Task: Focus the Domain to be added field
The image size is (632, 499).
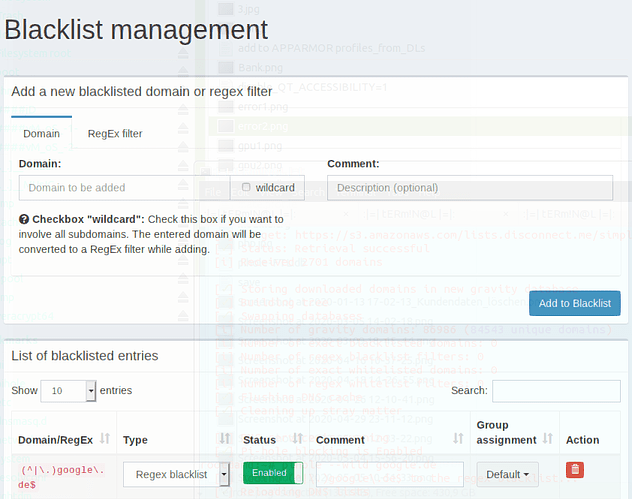Action: [123, 188]
